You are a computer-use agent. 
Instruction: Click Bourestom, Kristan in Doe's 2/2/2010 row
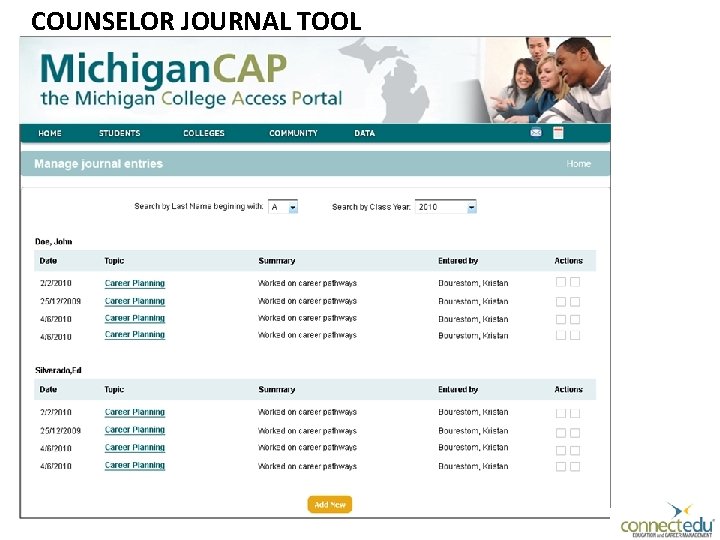point(473,283)
